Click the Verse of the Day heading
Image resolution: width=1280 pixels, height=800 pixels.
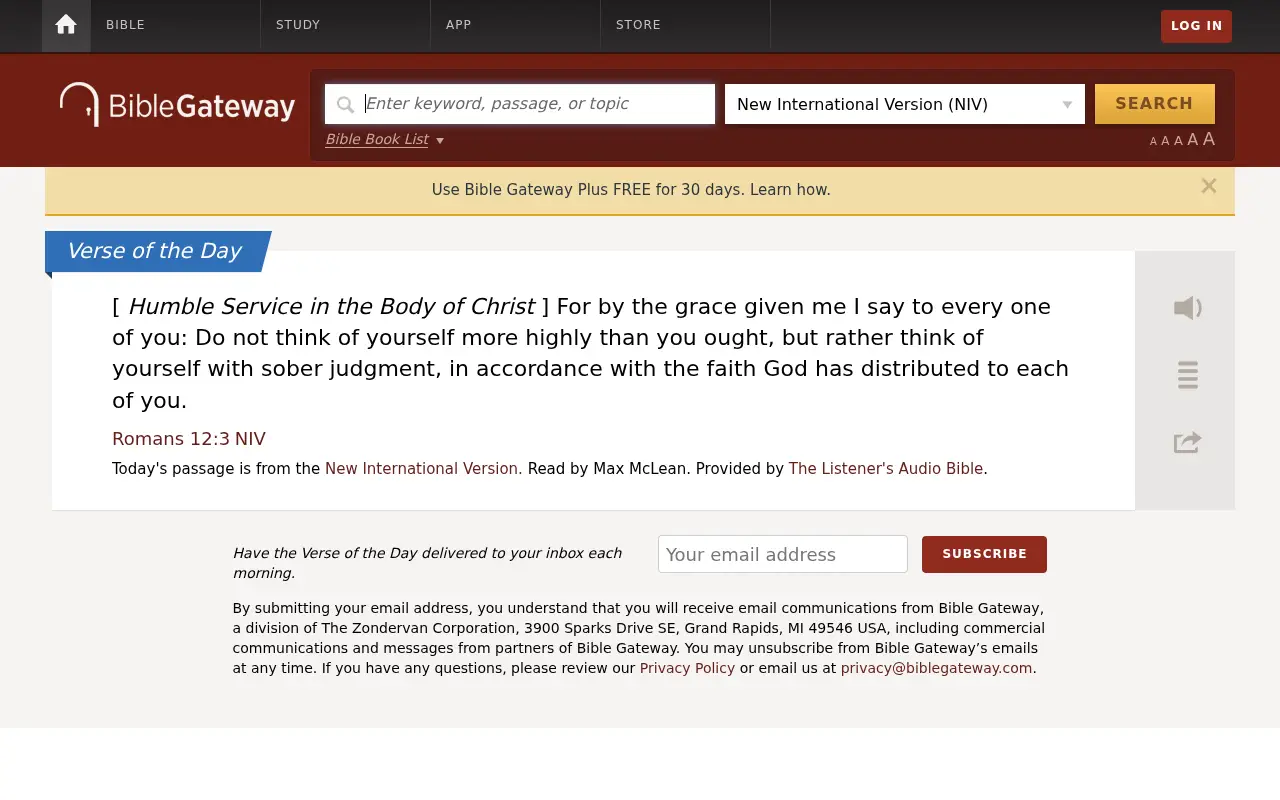coord(154,251)
